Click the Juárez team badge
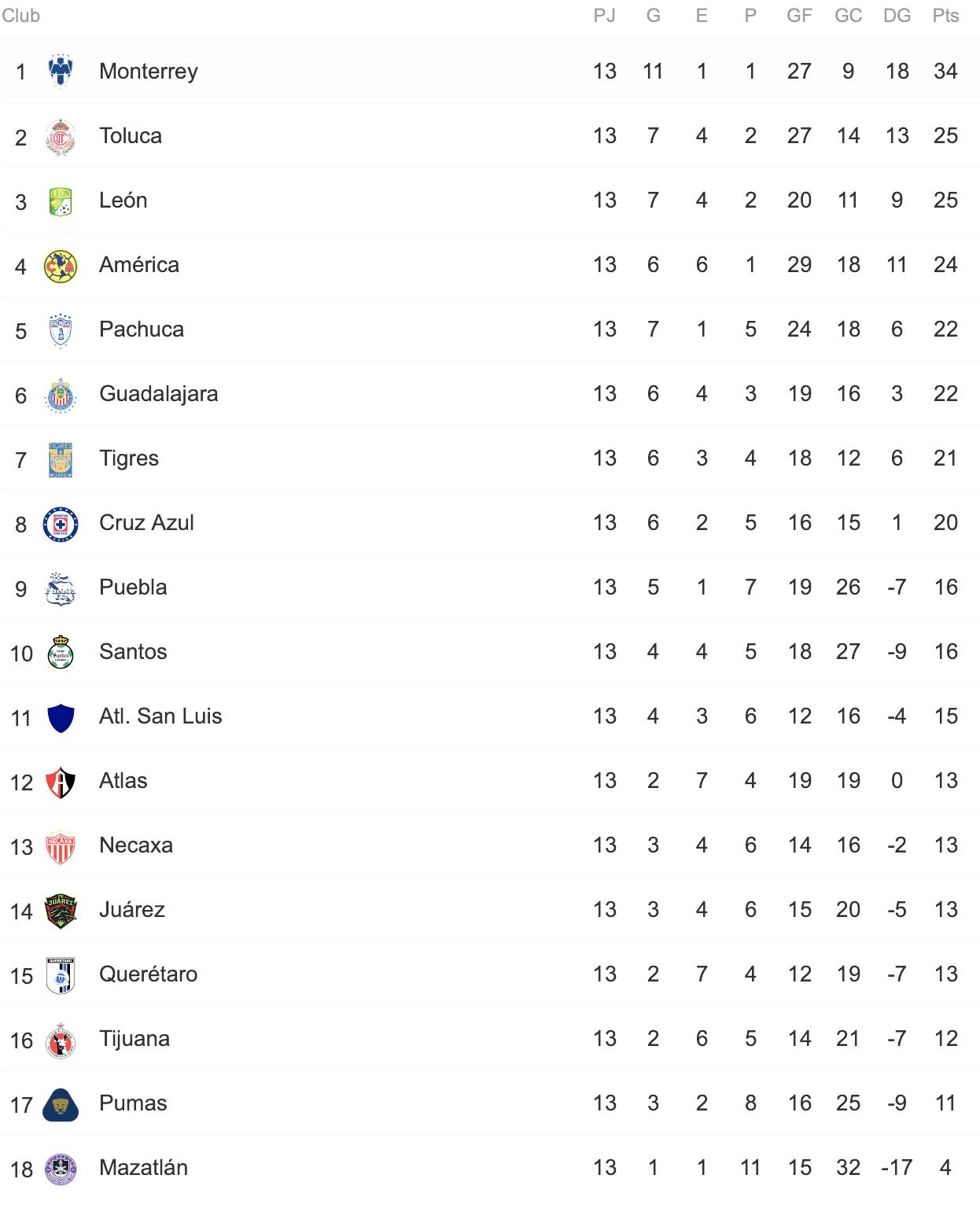Image resolution: width=980 pixels, height=1208 pixels. pos(61,911)
